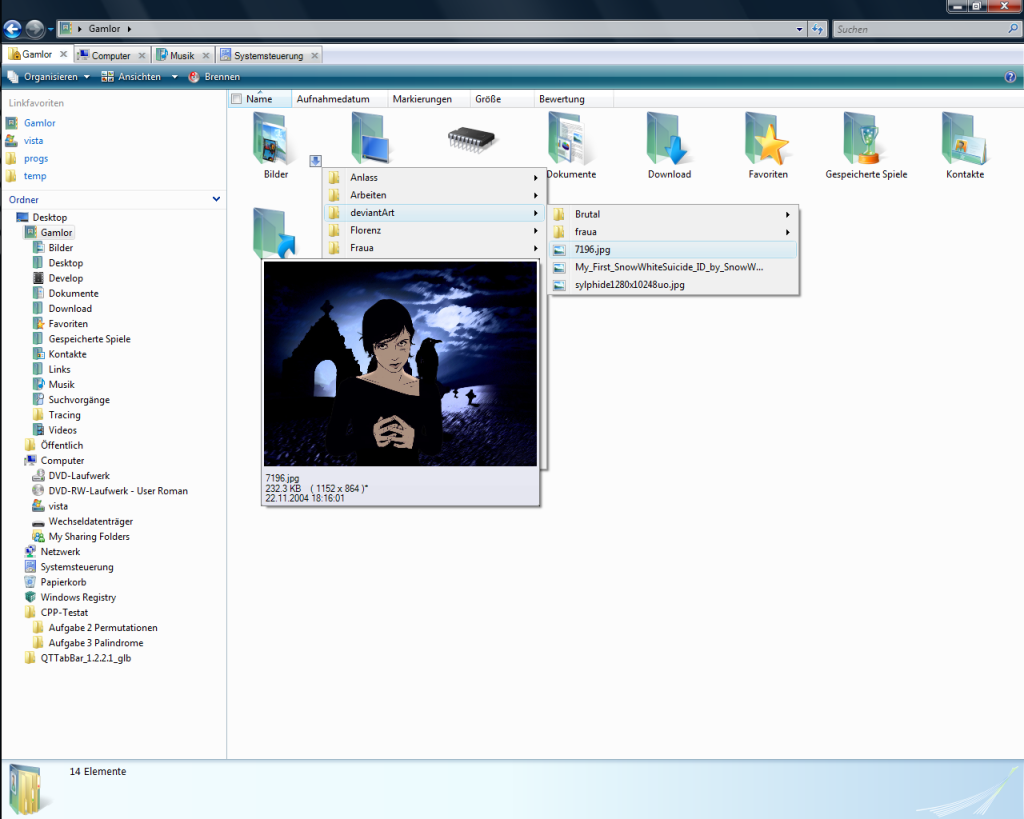Open My_First_SnowWhiteSuicide_ID file entry

tap(673, 267)
